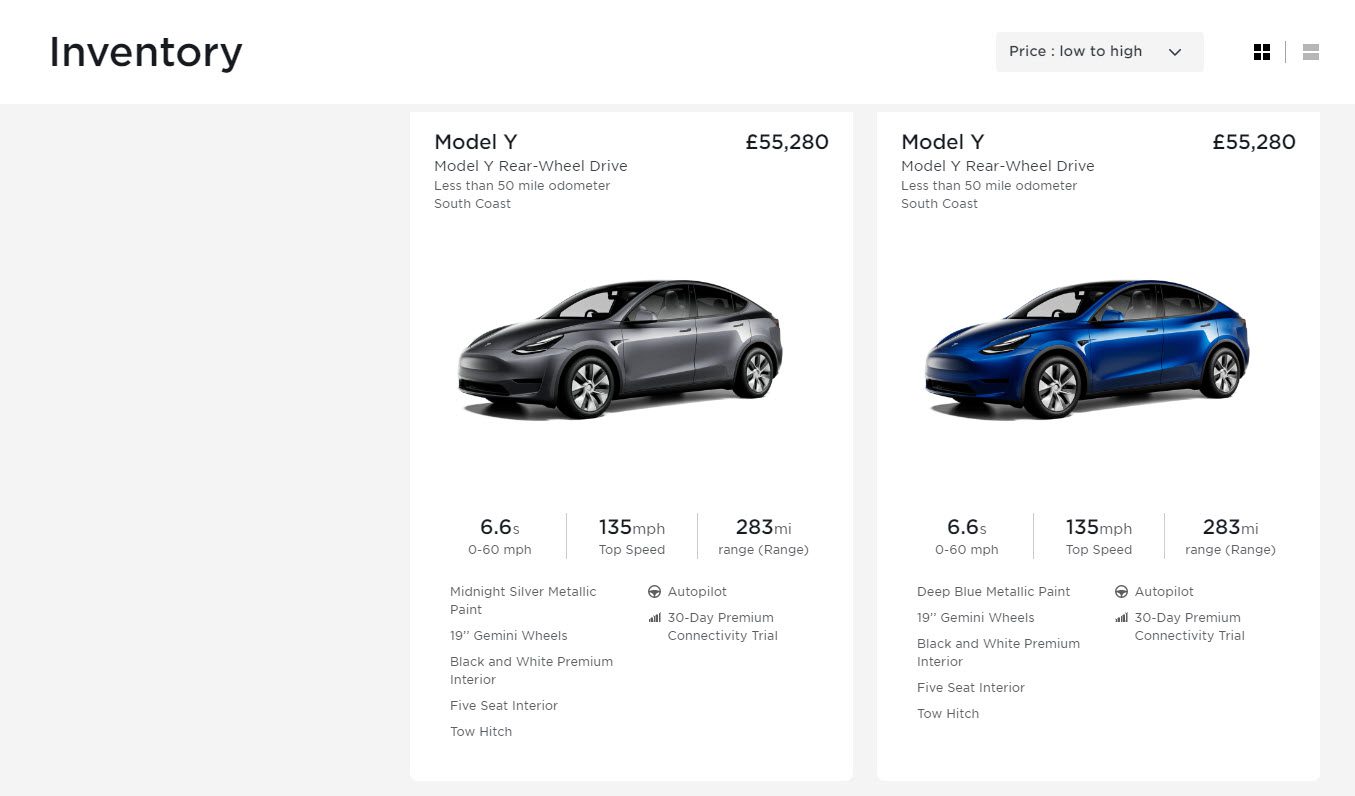Viewport: 1355px width, 796px height.
Task: Click the sort dropdown chevron arrow
Action: coord(1175,52)
